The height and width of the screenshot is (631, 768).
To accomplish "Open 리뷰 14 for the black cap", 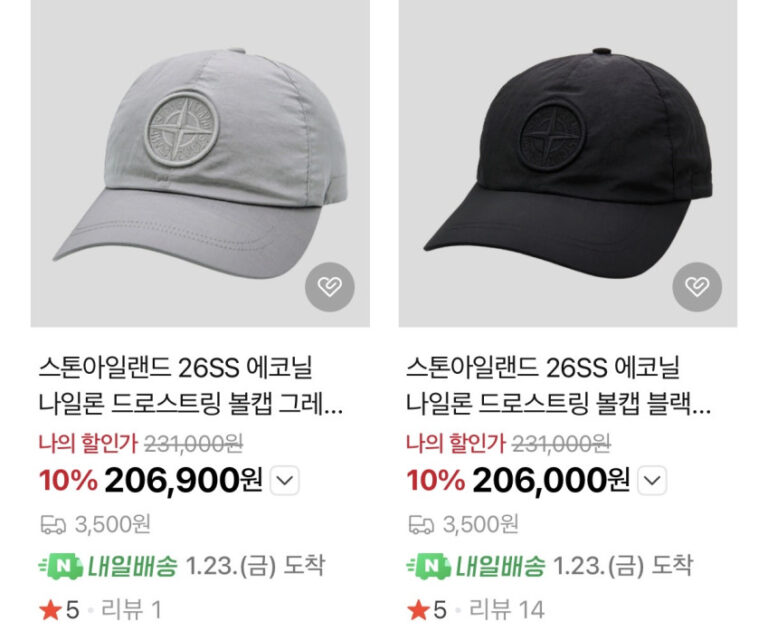I will click(507, 610).
